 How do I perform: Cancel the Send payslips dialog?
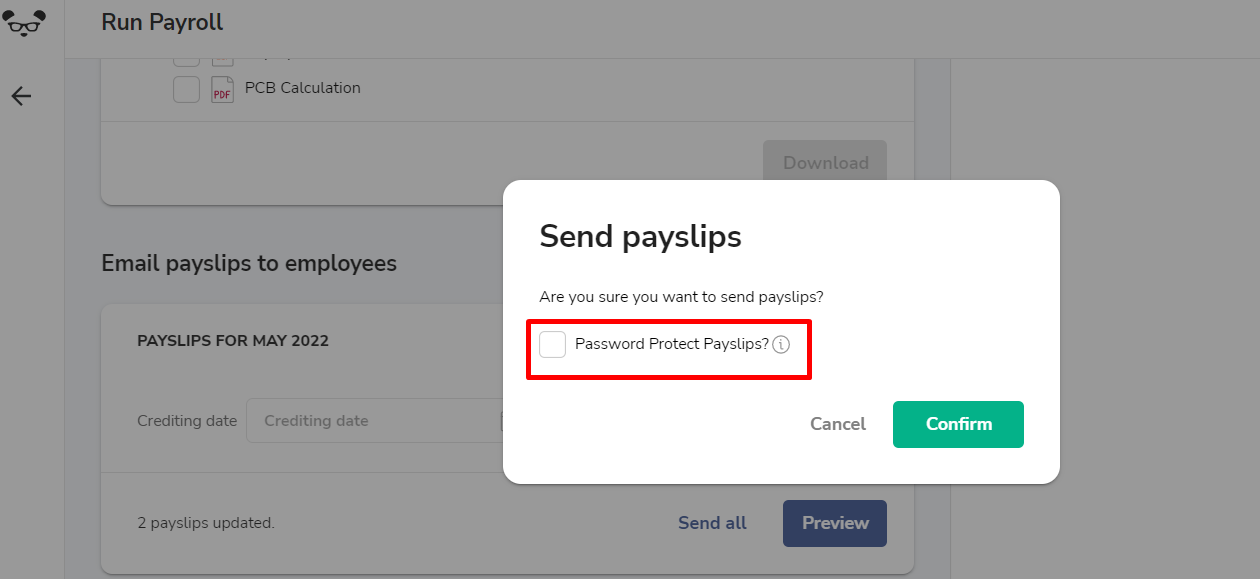pos(838,424)
